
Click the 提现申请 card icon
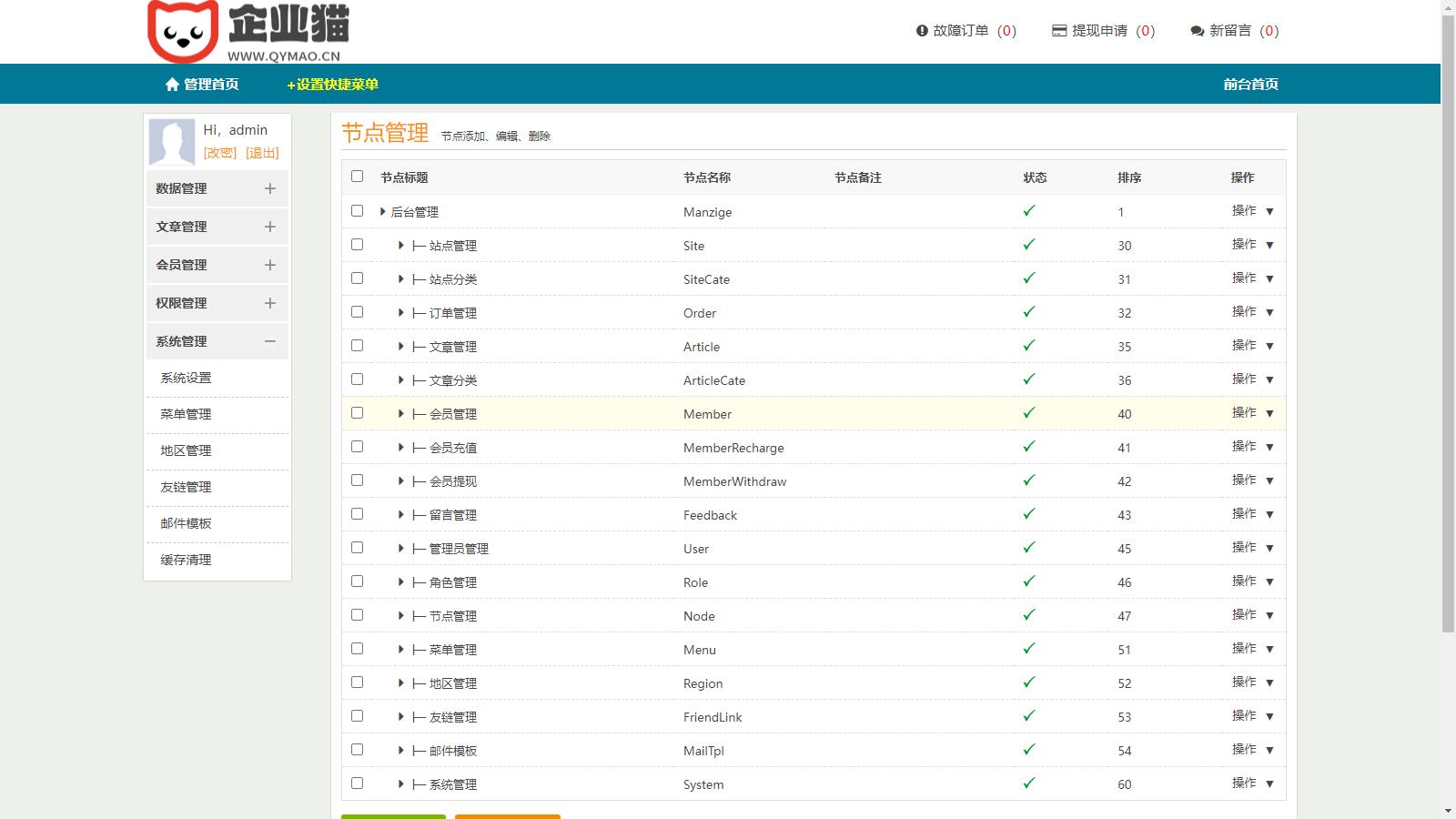[x=1059, y=31]
